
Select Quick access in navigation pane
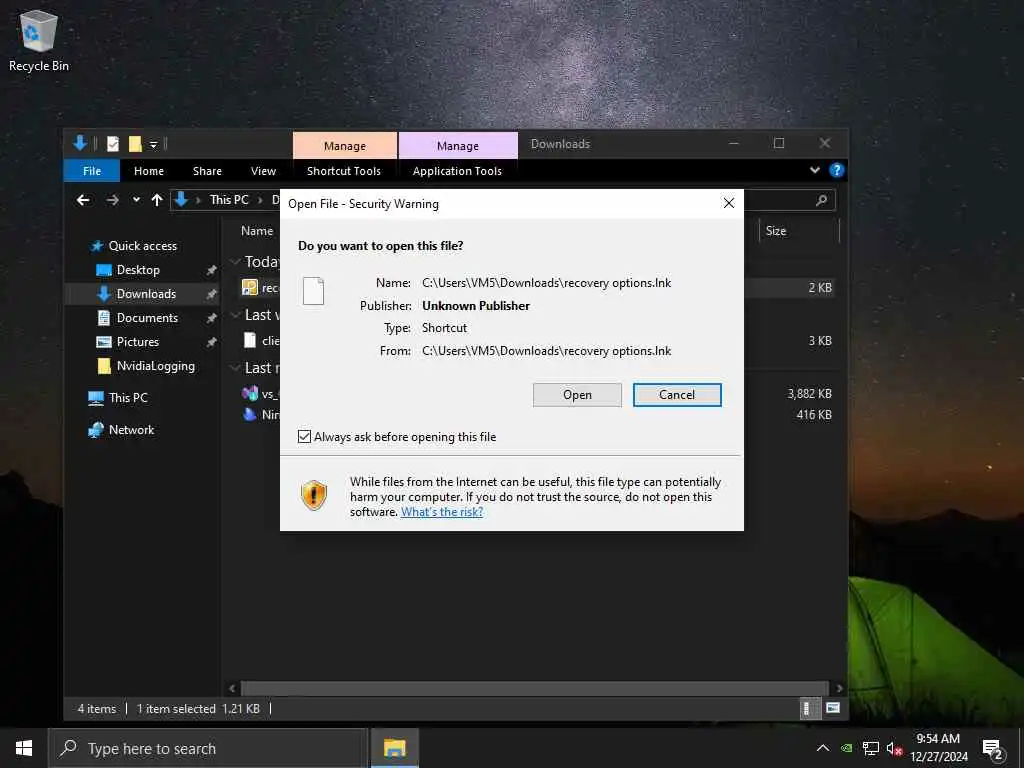(142, 246)
